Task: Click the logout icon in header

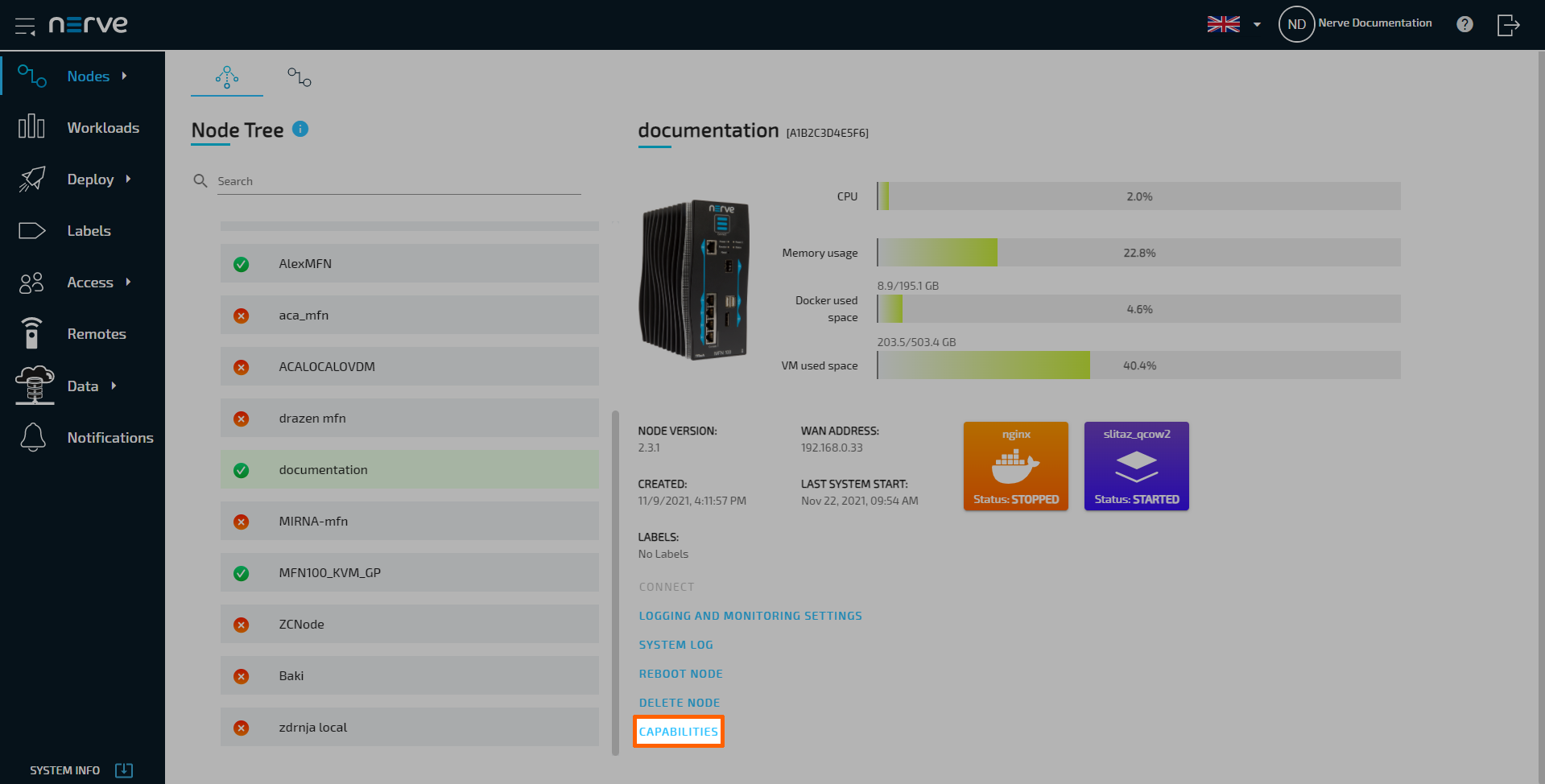Action: [x=1508, y=25]
